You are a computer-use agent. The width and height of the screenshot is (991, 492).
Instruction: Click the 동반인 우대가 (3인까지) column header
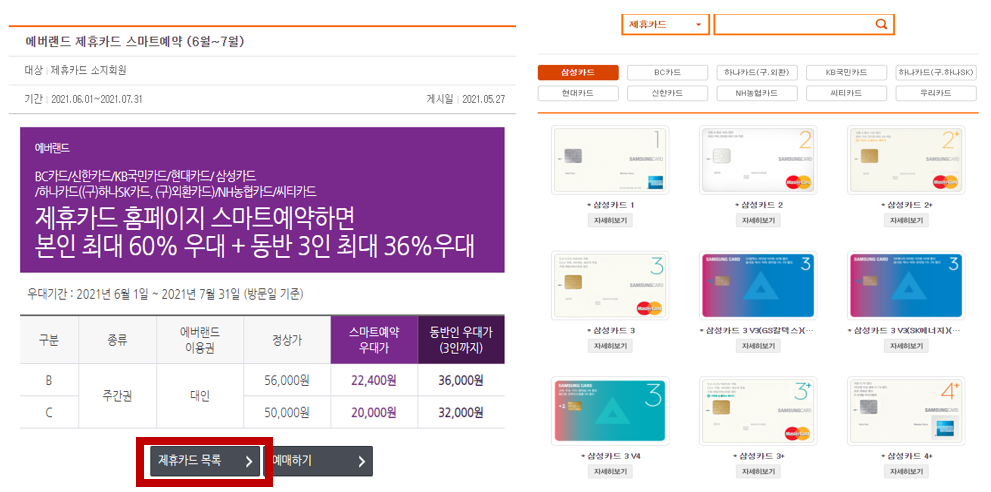(461, 339)
